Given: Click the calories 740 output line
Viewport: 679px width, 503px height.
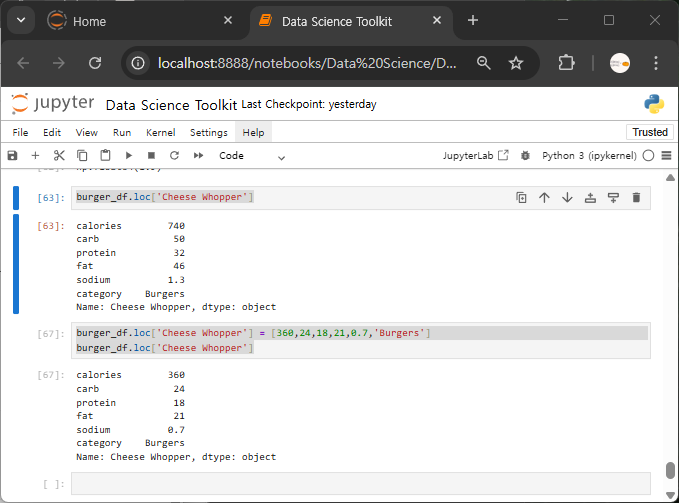Looking at the screenshot, I should (x=130, y=226).
